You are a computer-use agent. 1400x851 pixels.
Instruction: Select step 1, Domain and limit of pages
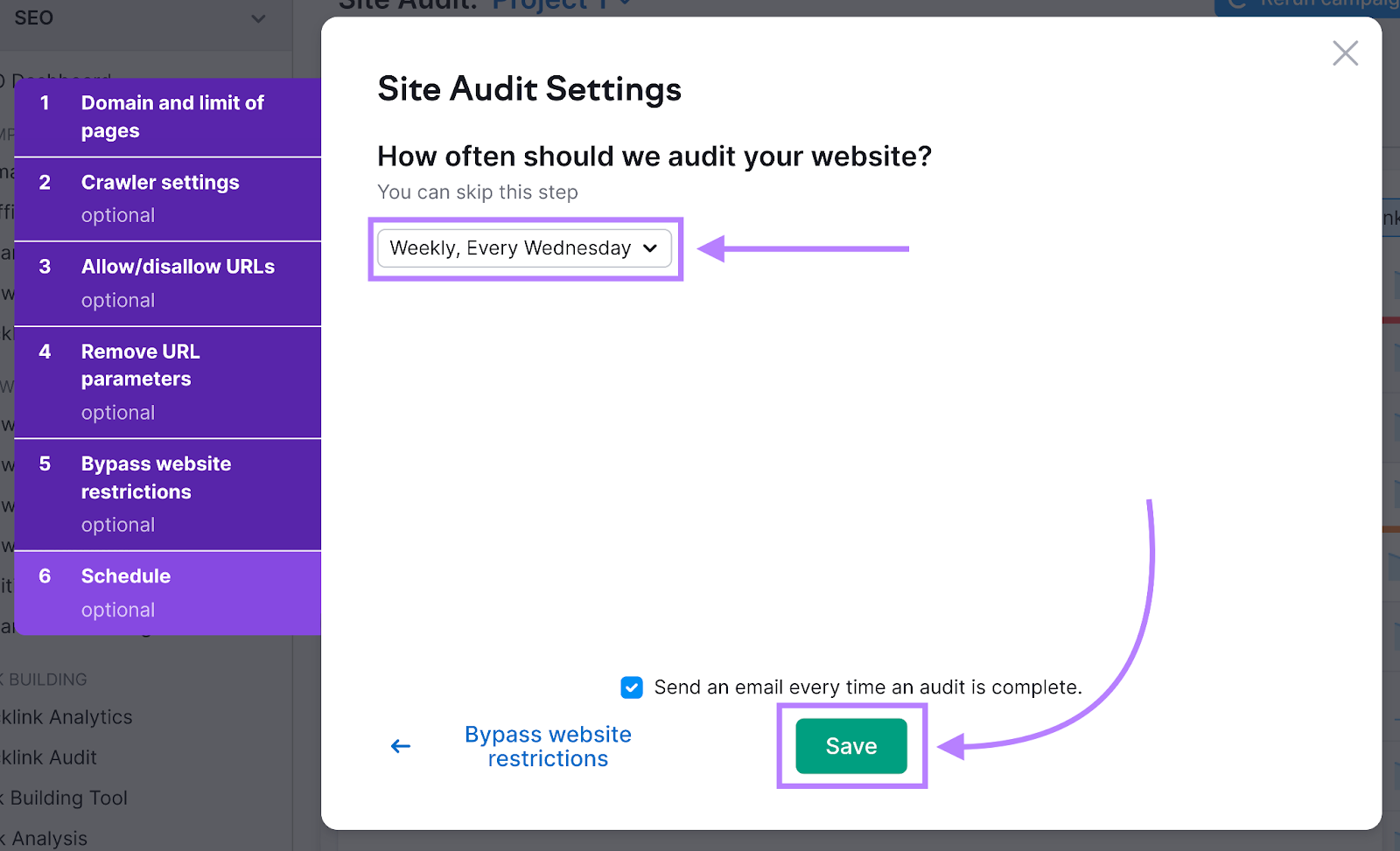click(x=168, y=116)
